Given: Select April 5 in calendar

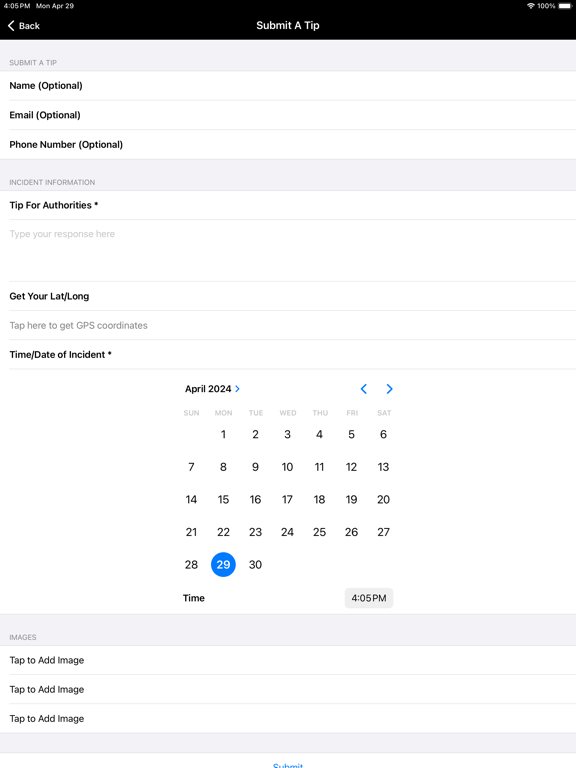Looking at the screenshot, I should pyautogui.click(x=351, y=434).
